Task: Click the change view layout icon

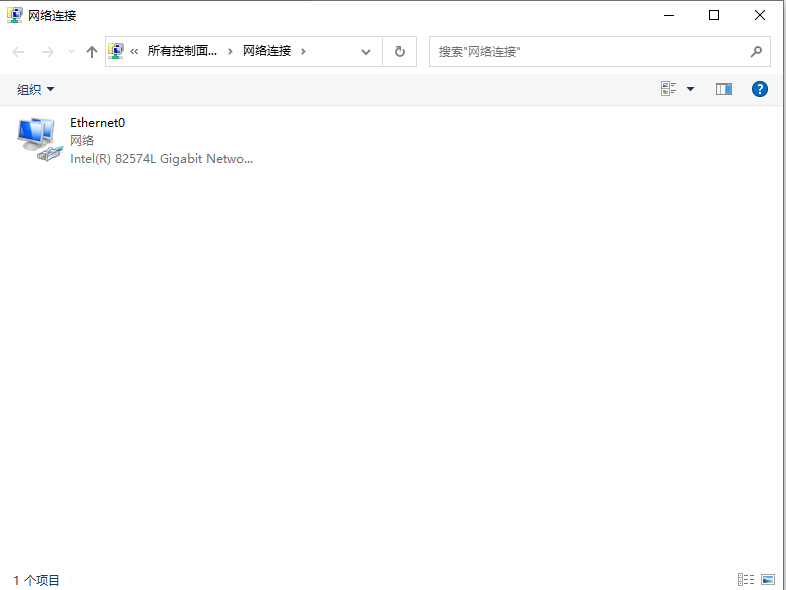Action: (668, 89)
